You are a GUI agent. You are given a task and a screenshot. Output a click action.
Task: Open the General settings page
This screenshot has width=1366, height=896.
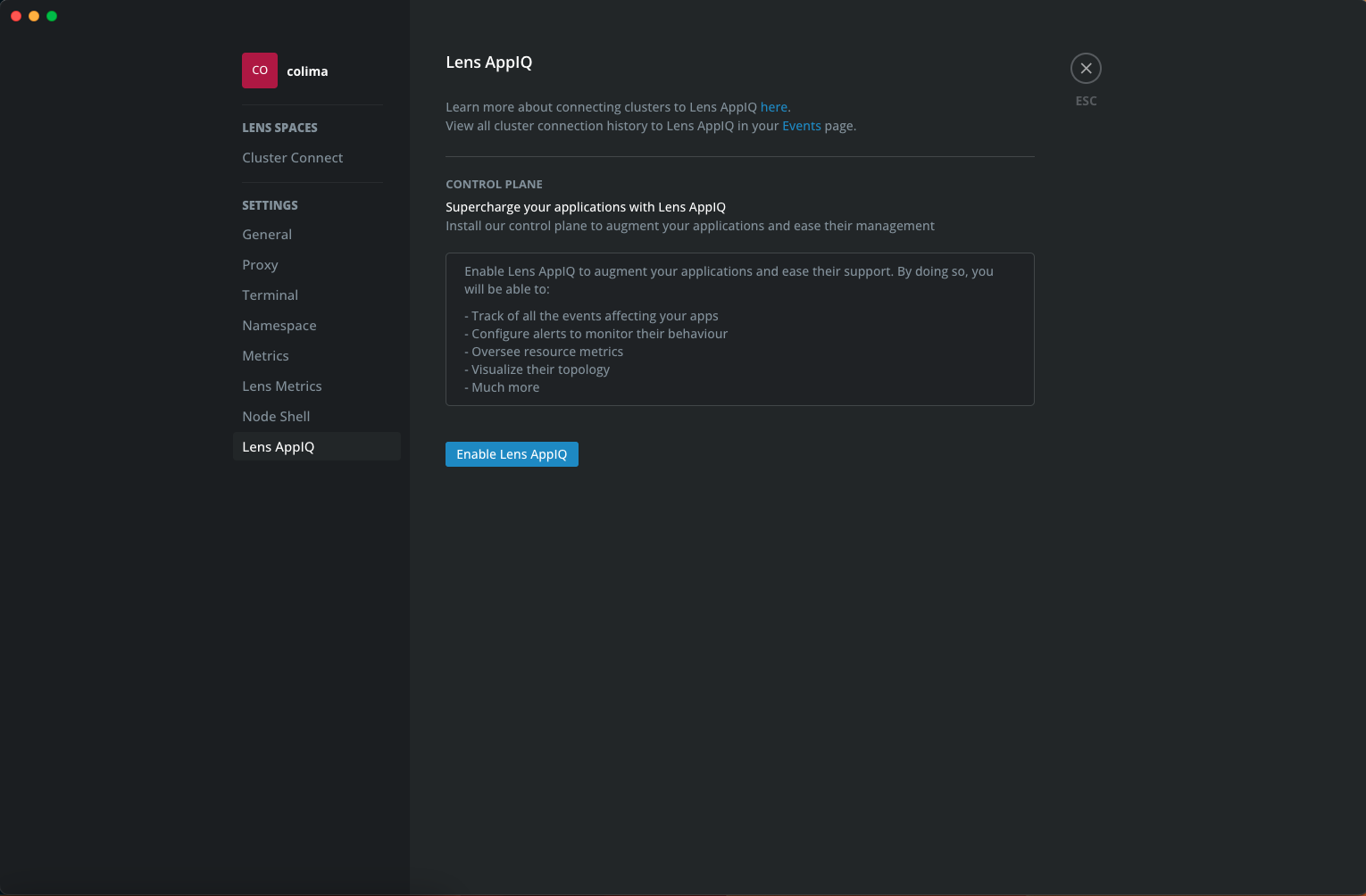[x=267, y=235]
